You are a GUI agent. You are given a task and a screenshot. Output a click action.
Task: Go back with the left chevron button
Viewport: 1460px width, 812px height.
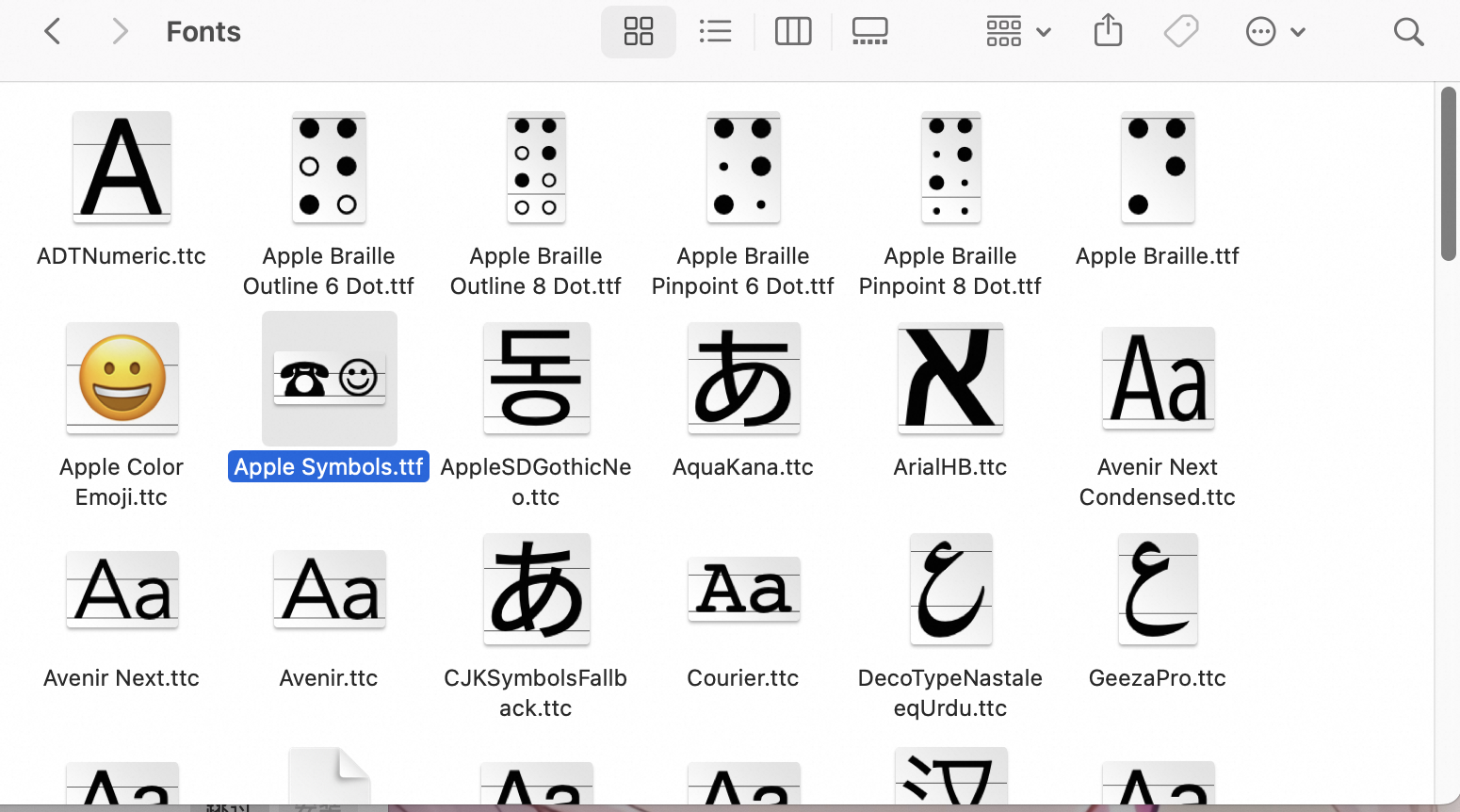(x=53, y=31)
